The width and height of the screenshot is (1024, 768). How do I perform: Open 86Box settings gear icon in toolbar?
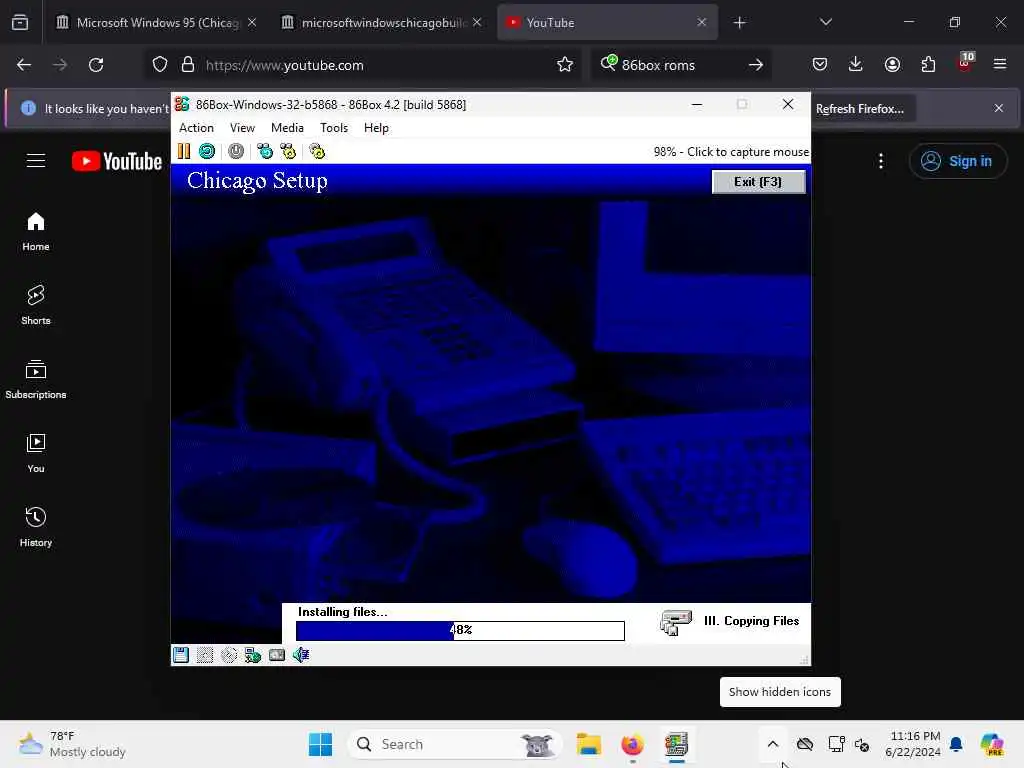pyautogui.click(x=317, y=152)
